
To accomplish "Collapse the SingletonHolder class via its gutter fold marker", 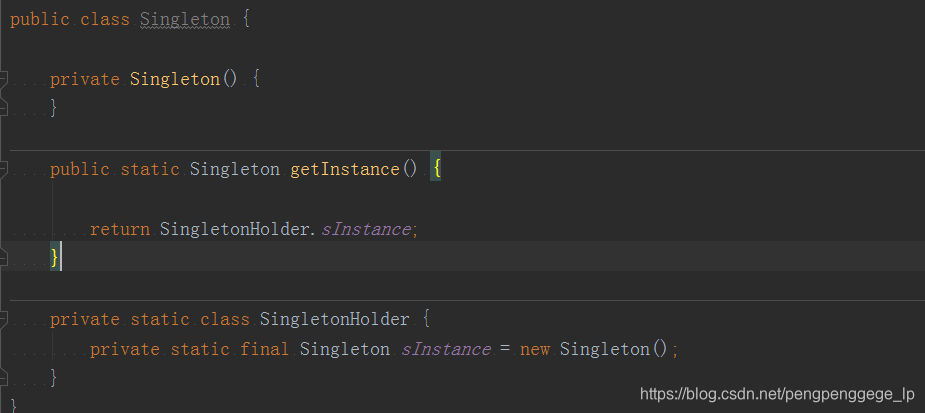I will 3,319.
